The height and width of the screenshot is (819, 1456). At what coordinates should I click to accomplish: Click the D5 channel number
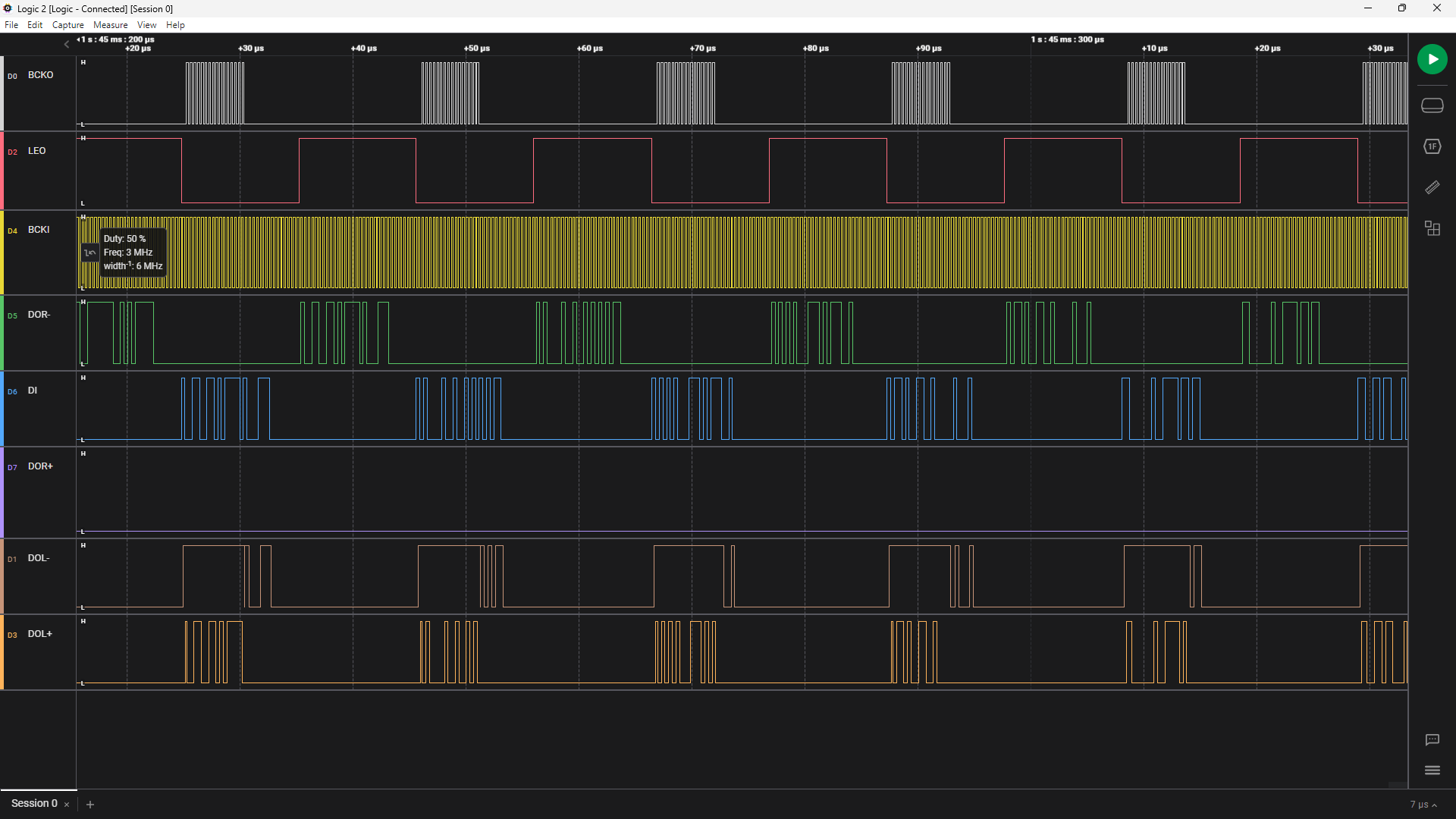point(12,316)
